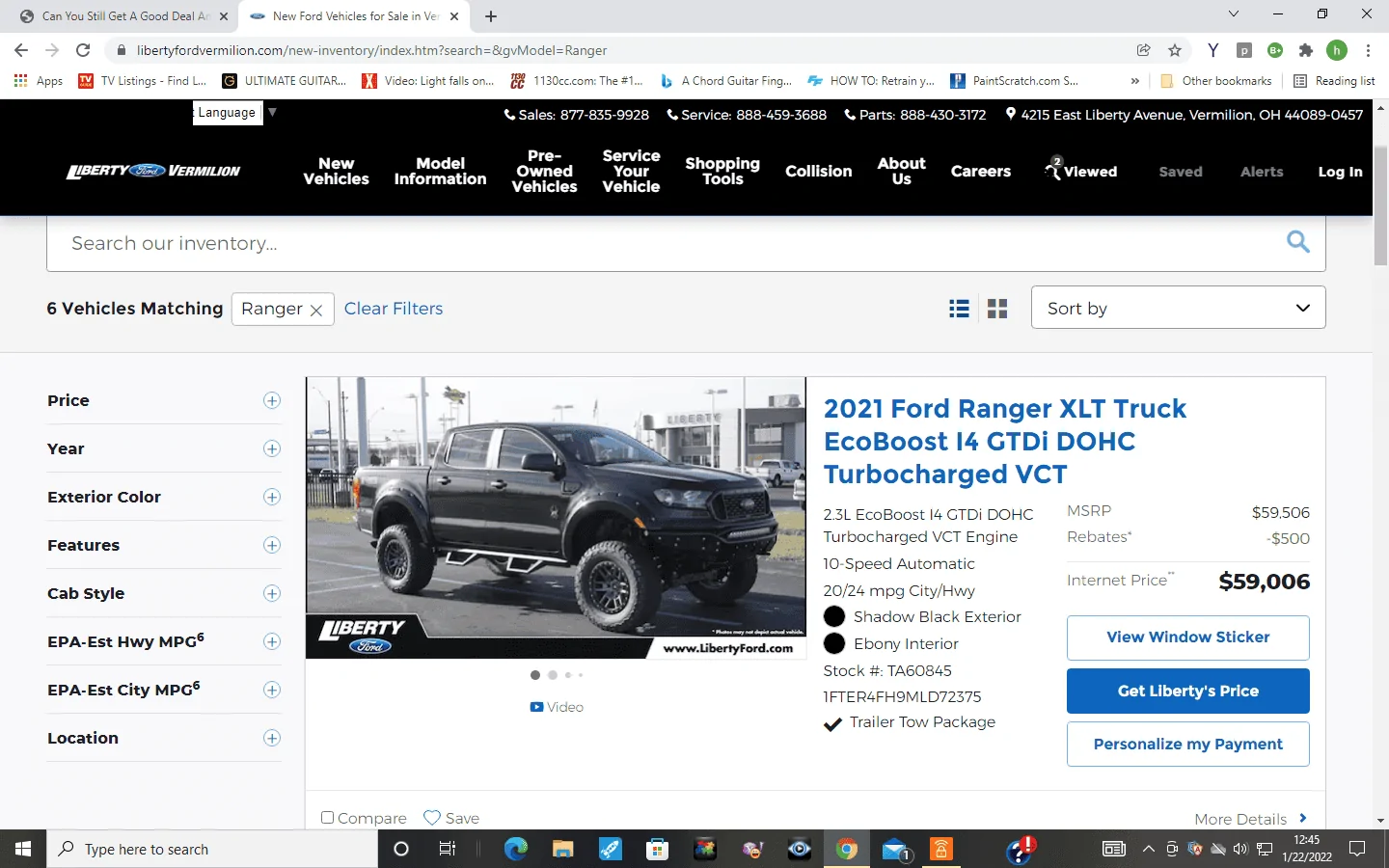Open File Explorer from the taskbar
Image resolution: width=1389 pixels, height=868 pixels.
click(563, 849)
